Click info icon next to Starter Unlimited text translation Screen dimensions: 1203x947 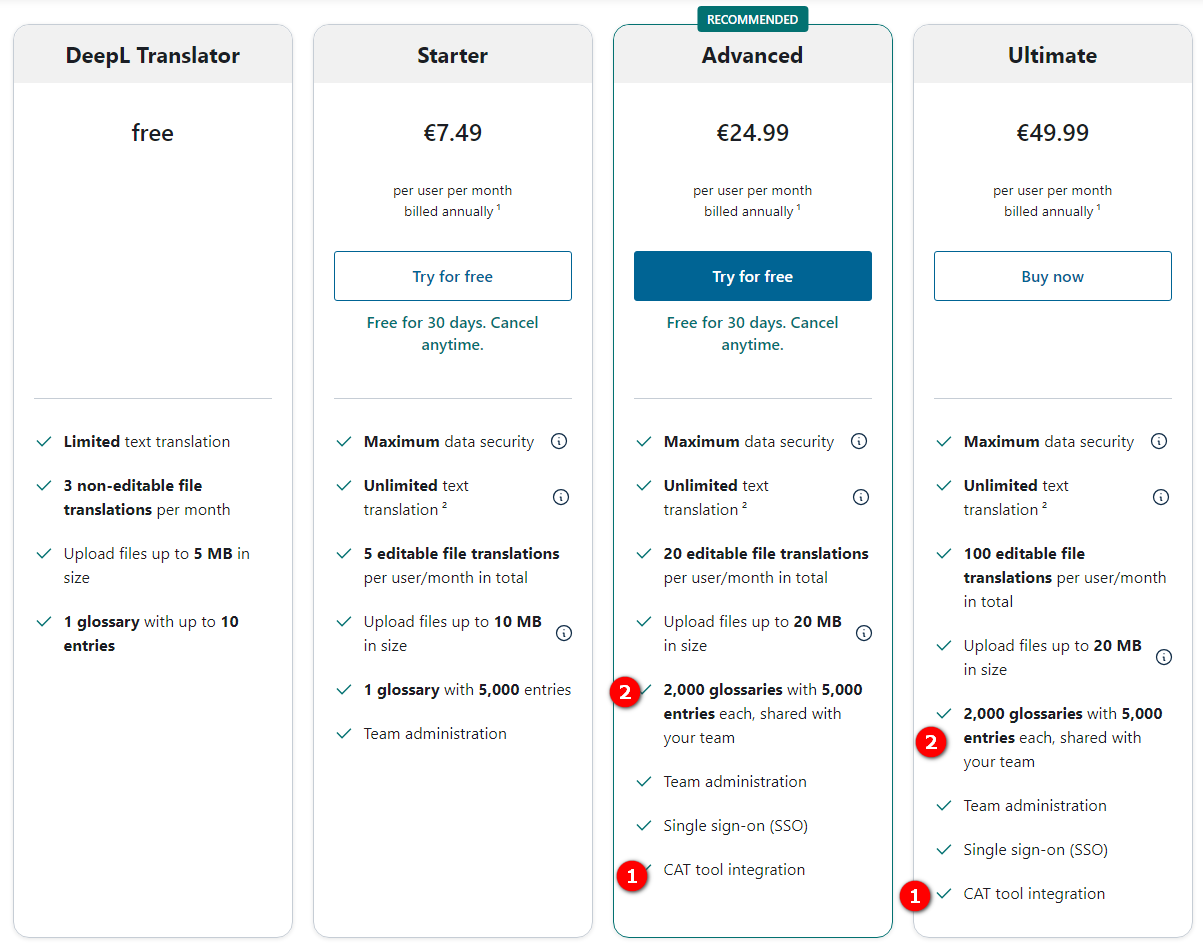point(561,497)
